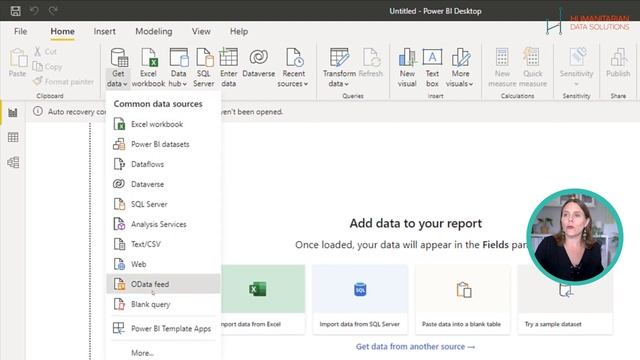Click the Format painter button

(64, 82)
